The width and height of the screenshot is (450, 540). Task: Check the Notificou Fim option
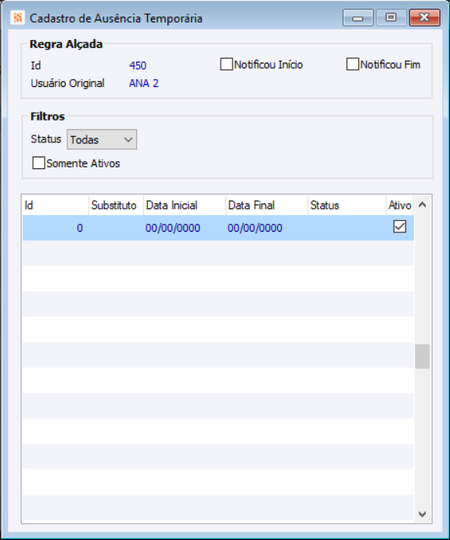353,64
